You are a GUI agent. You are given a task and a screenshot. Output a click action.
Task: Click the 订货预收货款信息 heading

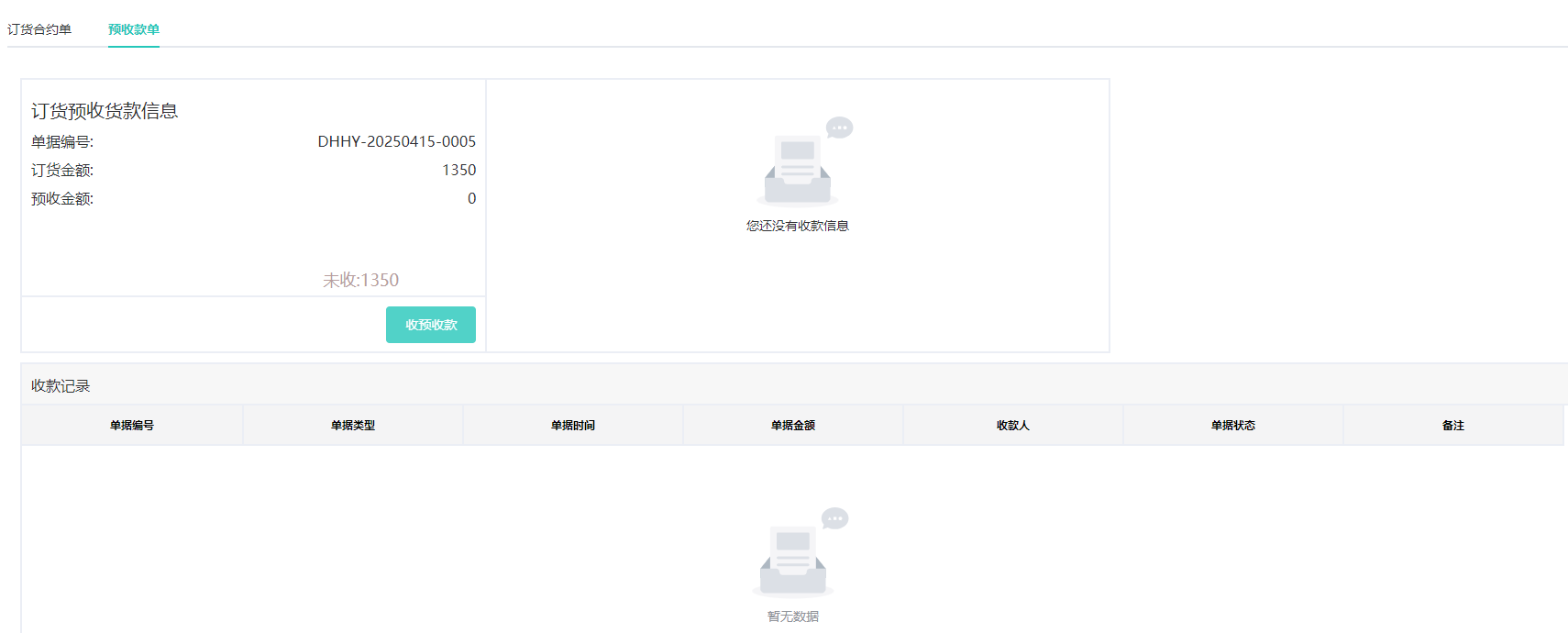point(105,111)
